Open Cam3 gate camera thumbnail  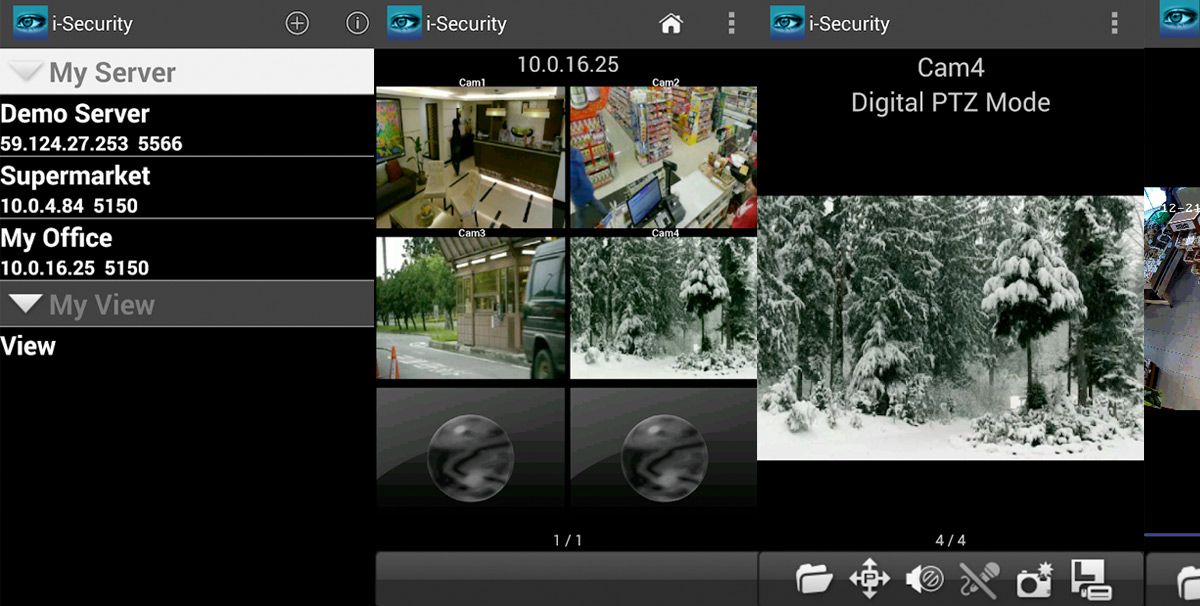tap(470, 308)
